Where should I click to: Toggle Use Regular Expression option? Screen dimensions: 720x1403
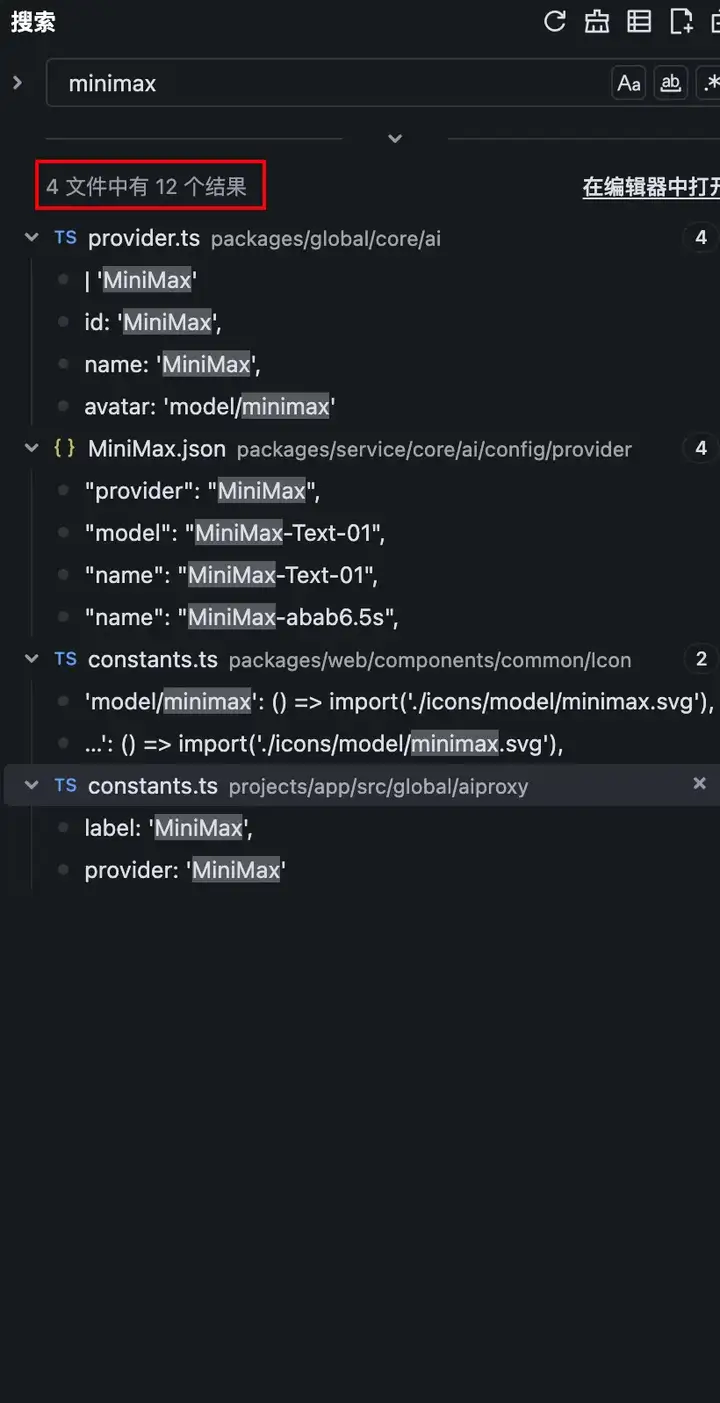(x=709, y=83)
